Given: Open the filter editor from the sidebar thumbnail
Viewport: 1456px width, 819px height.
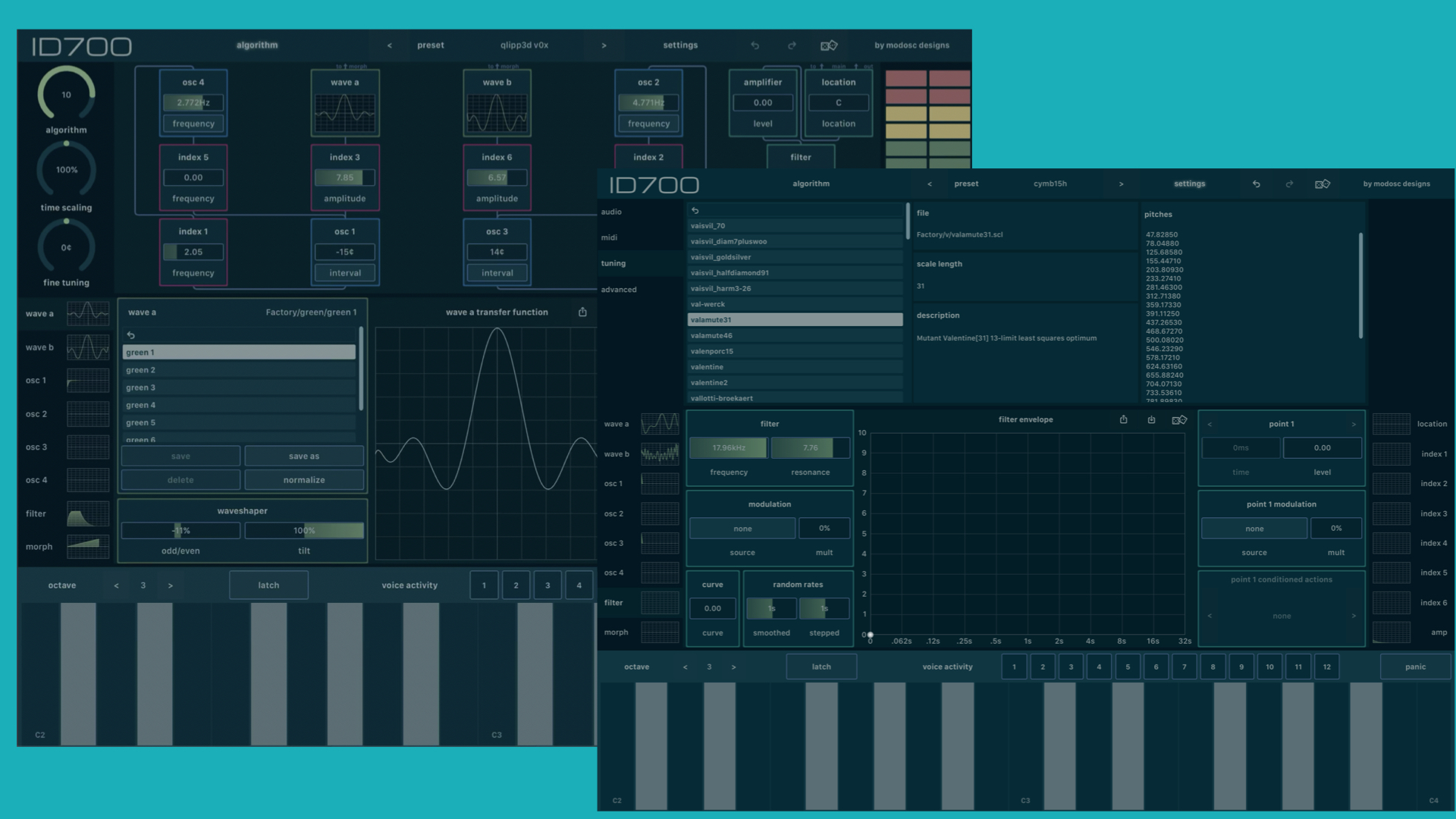Looking at the screenshot, I should (660, 602).
